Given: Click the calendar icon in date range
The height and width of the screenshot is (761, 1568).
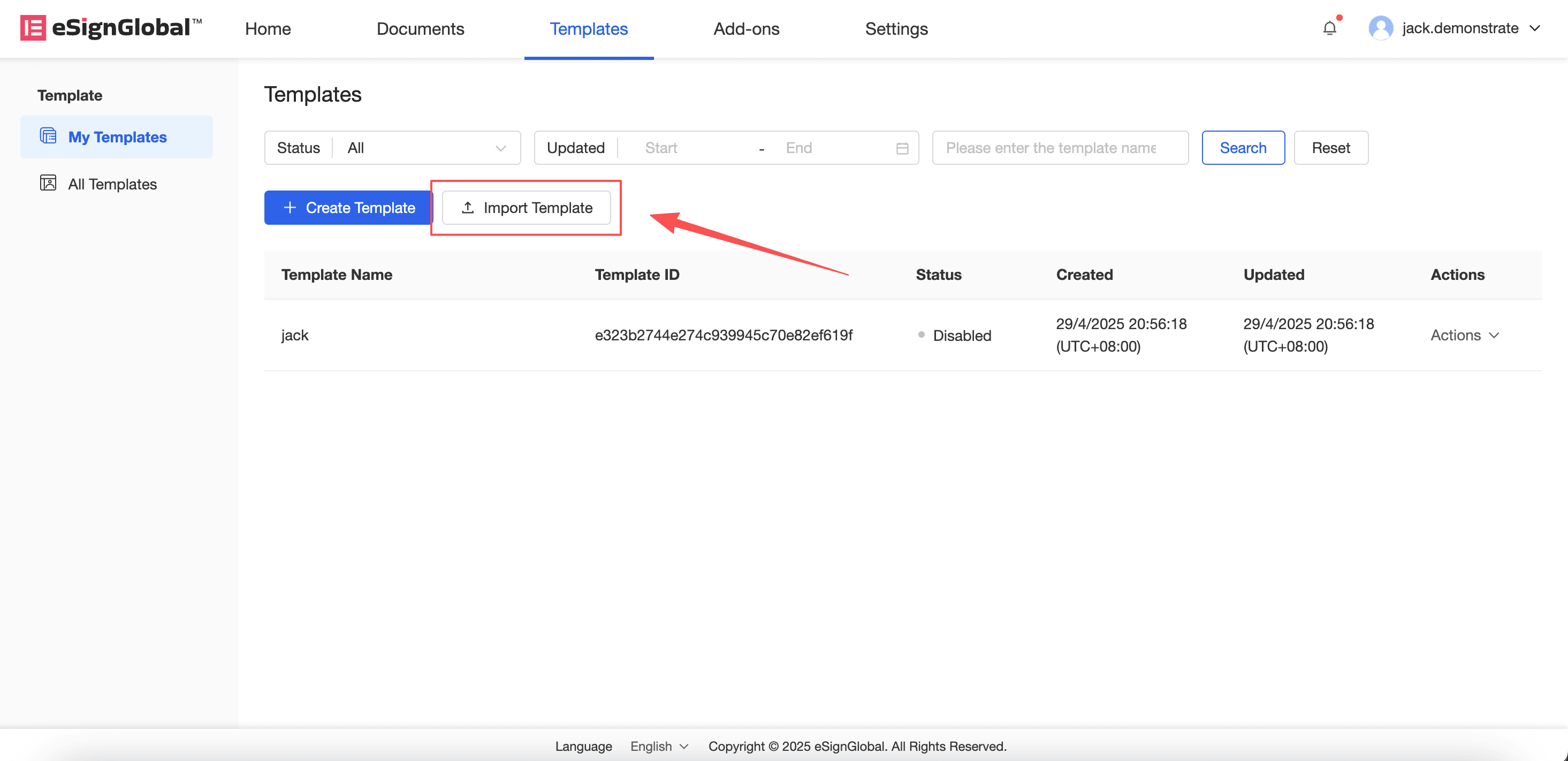Looking at the screenshot, I should pyautogui.click(x=902, y=148).
